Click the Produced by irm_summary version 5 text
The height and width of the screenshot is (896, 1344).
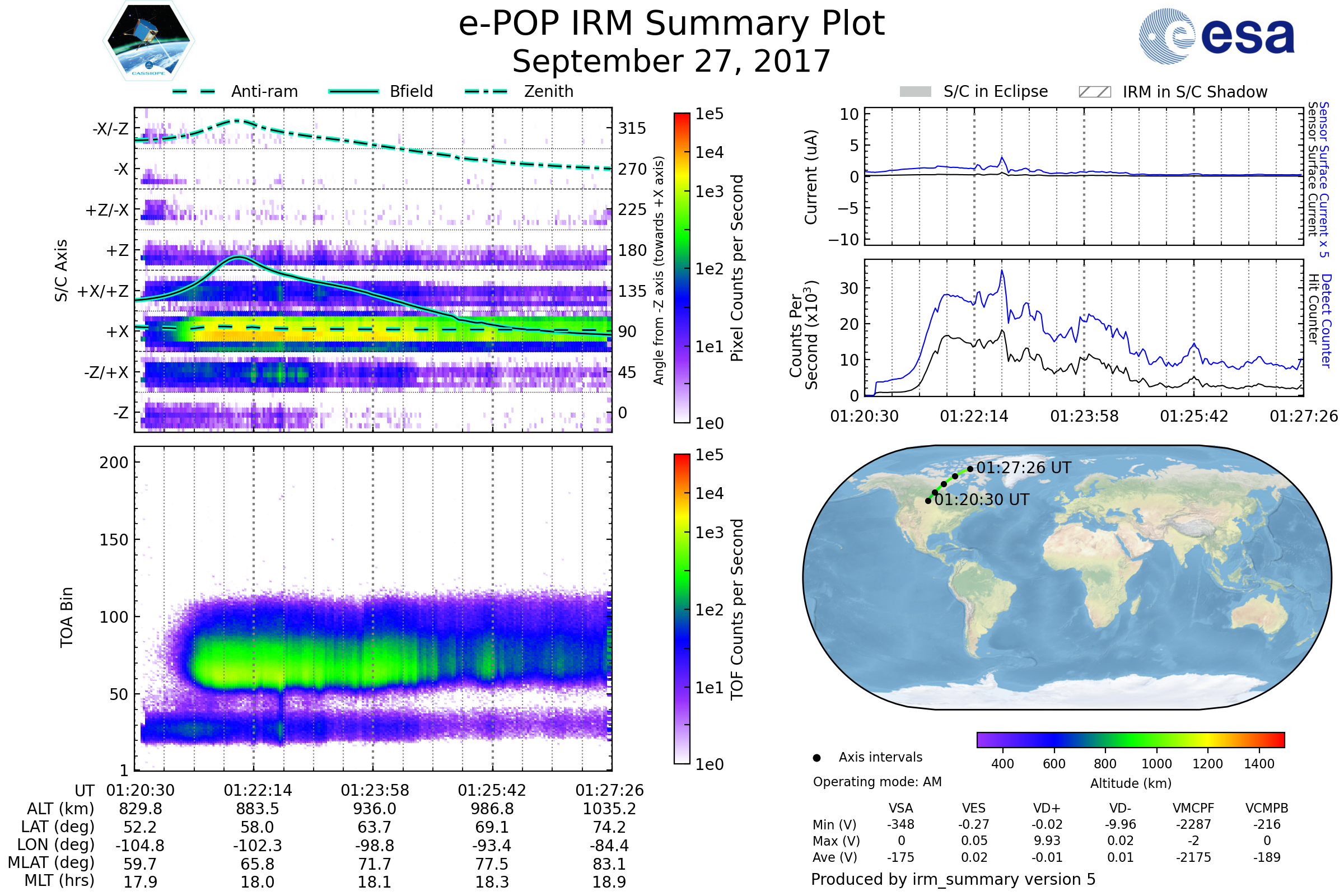pos(953,879)
